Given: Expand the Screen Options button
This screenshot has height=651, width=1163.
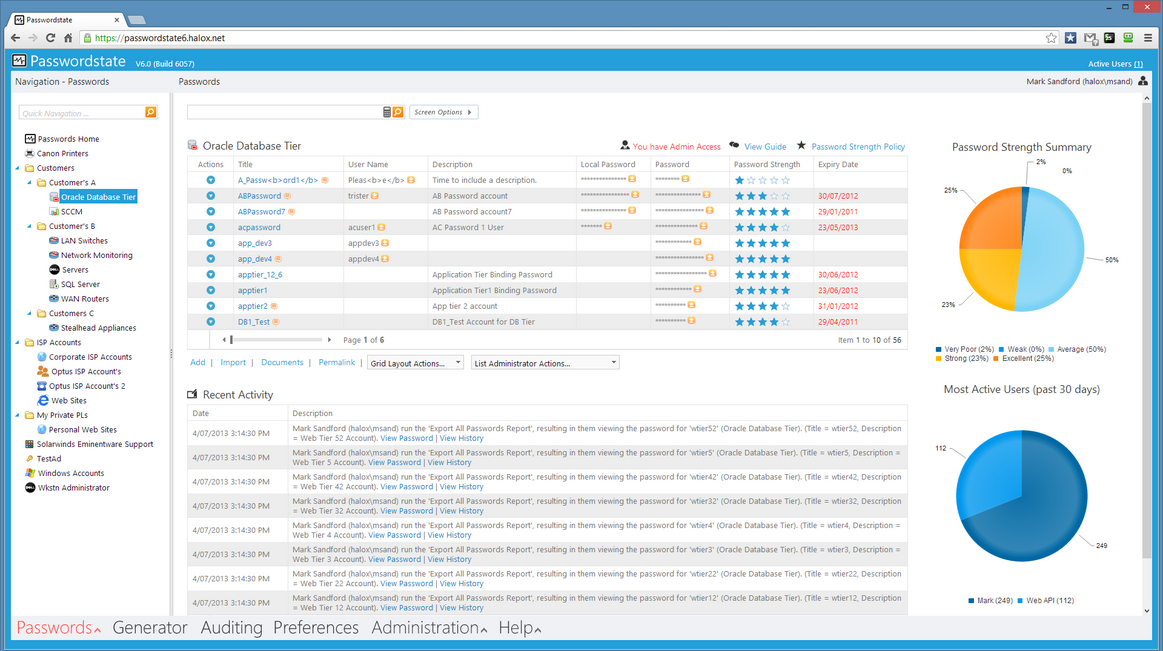Looking at the screenshot, I should click(x=444, y=112).
